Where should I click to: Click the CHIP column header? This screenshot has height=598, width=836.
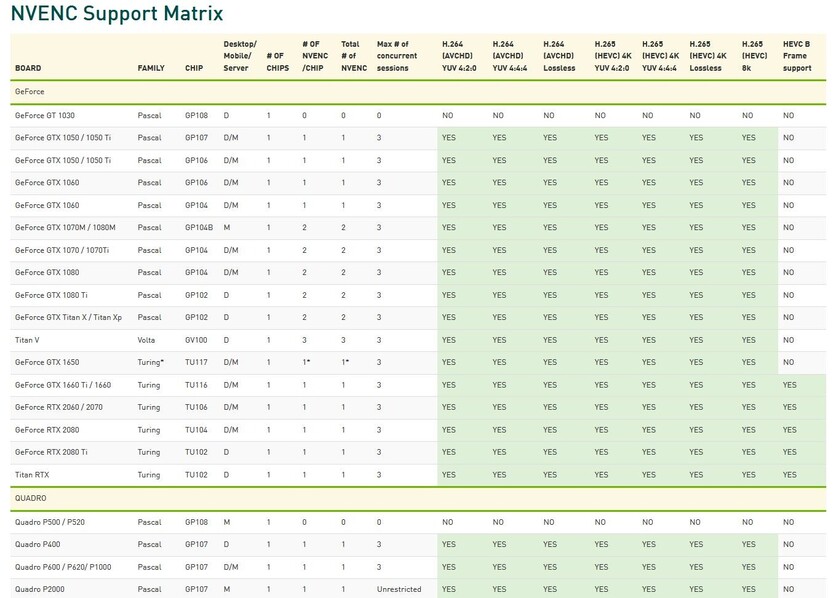194,68
